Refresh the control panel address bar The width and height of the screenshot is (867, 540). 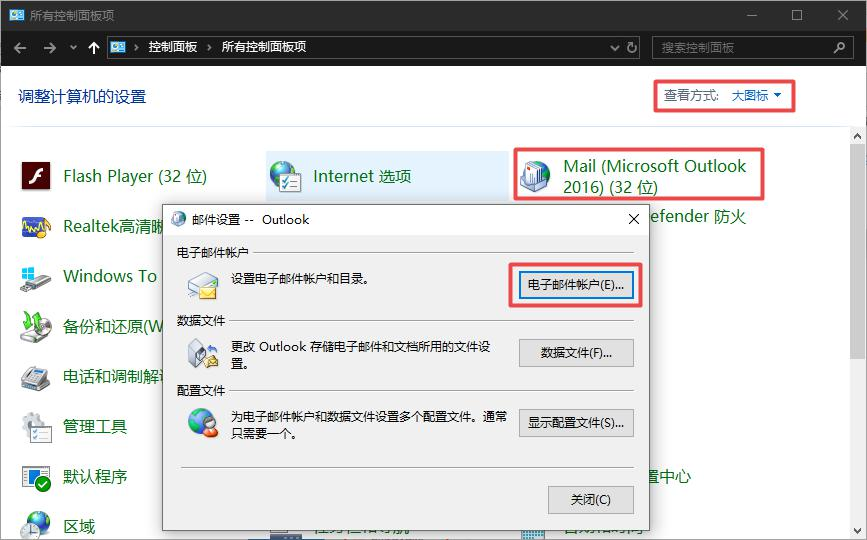(631, 47)
